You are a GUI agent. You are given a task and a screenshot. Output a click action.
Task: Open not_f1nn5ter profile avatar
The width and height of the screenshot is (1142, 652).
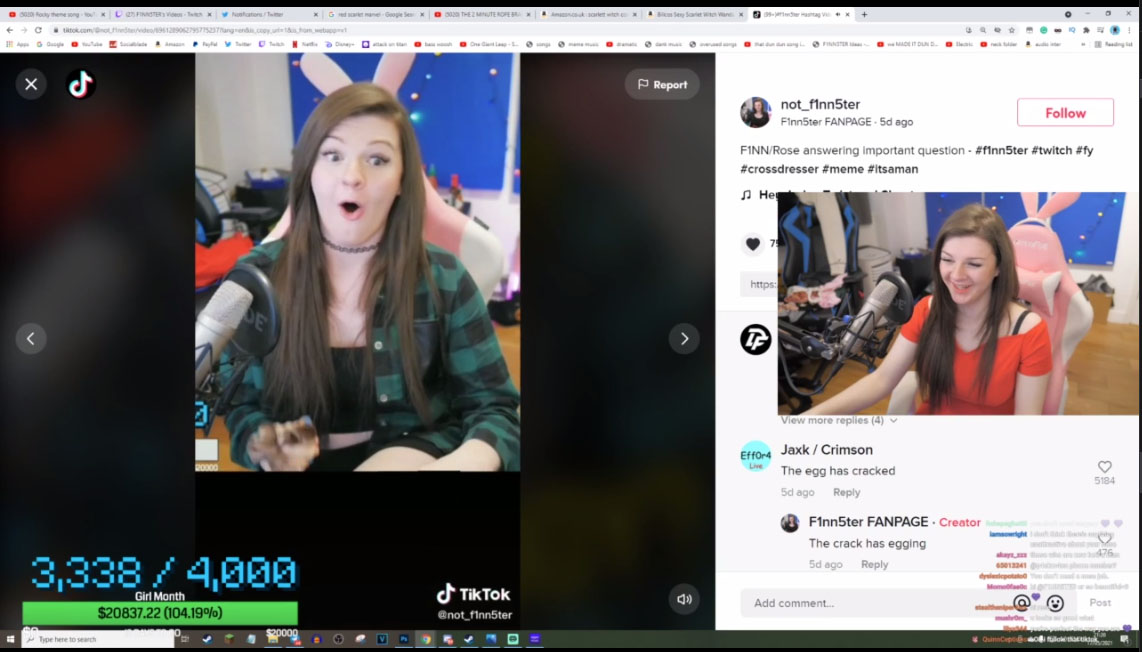[x=755, y=112]
